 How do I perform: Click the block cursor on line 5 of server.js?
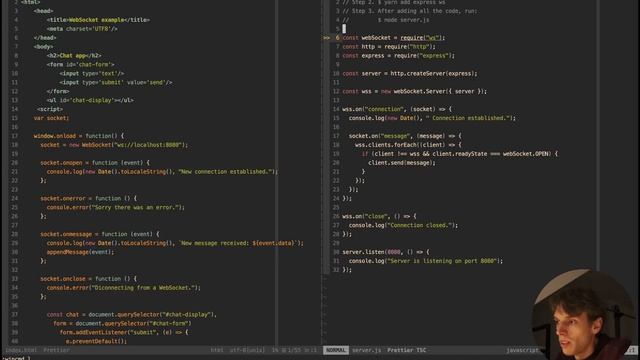344,29
